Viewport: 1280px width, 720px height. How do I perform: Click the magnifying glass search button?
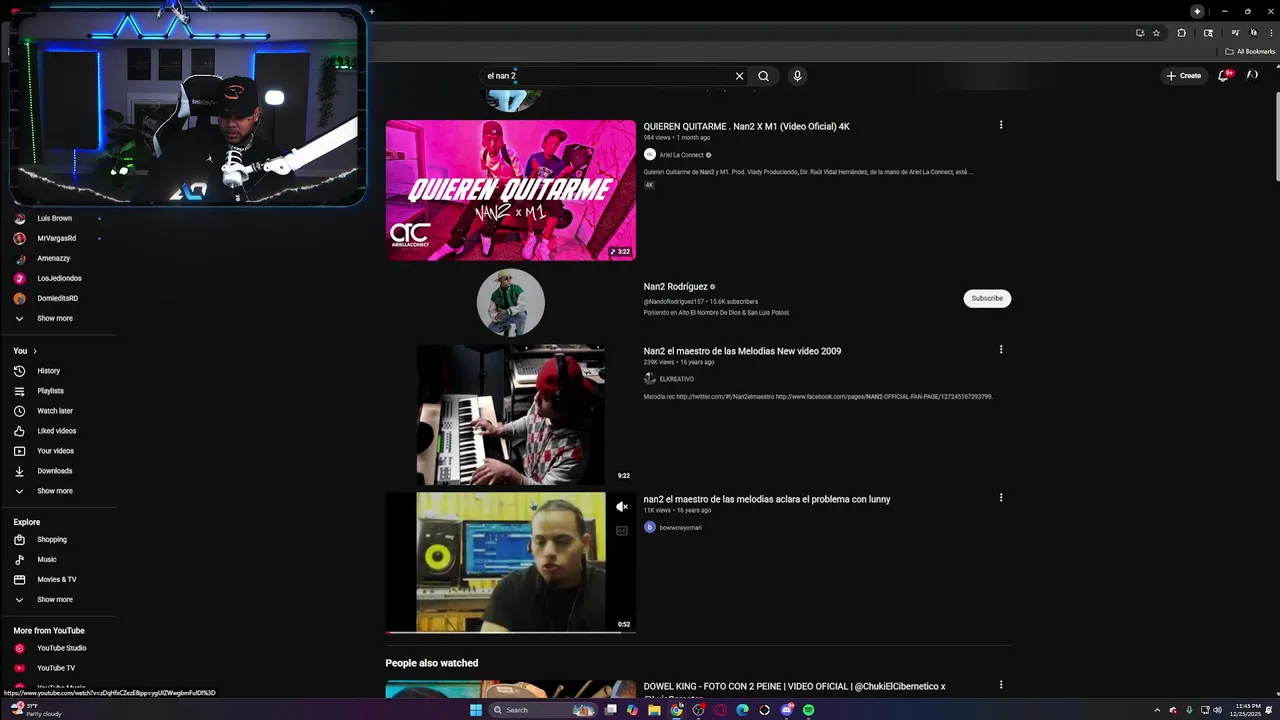pyautogui.click(x=764, y=76)
